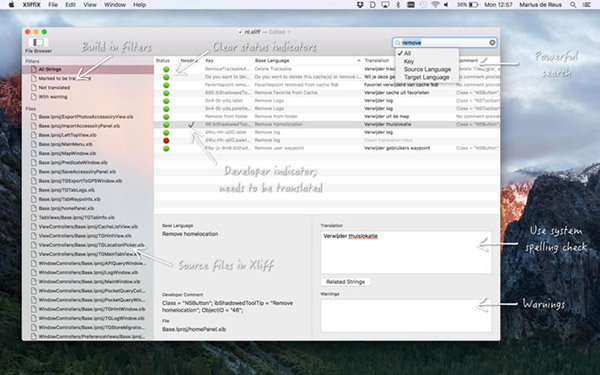Open the Window menu
600x375 pixels.
click(115, 5)
